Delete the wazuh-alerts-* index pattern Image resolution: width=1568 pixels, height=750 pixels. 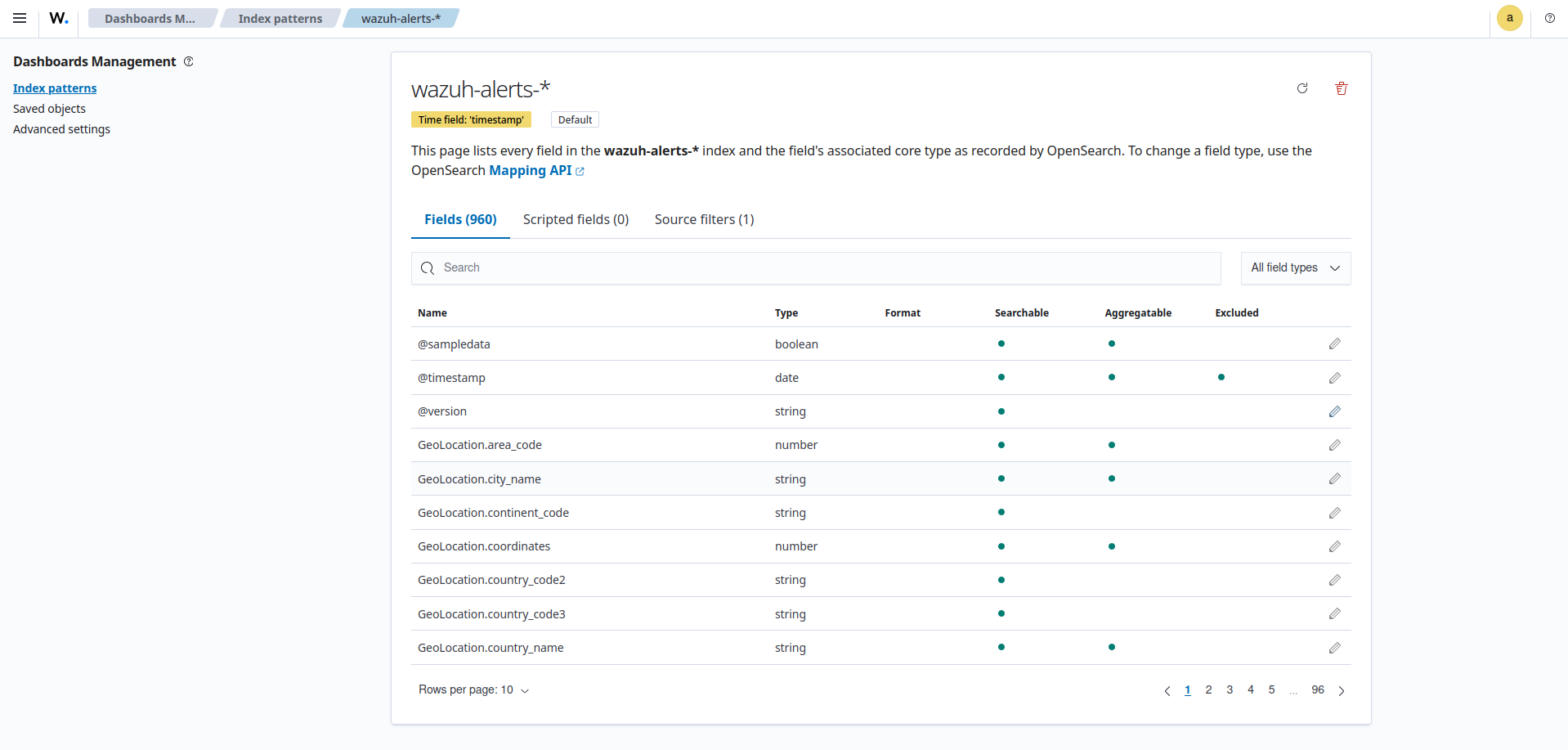[x=1342, y=88]
